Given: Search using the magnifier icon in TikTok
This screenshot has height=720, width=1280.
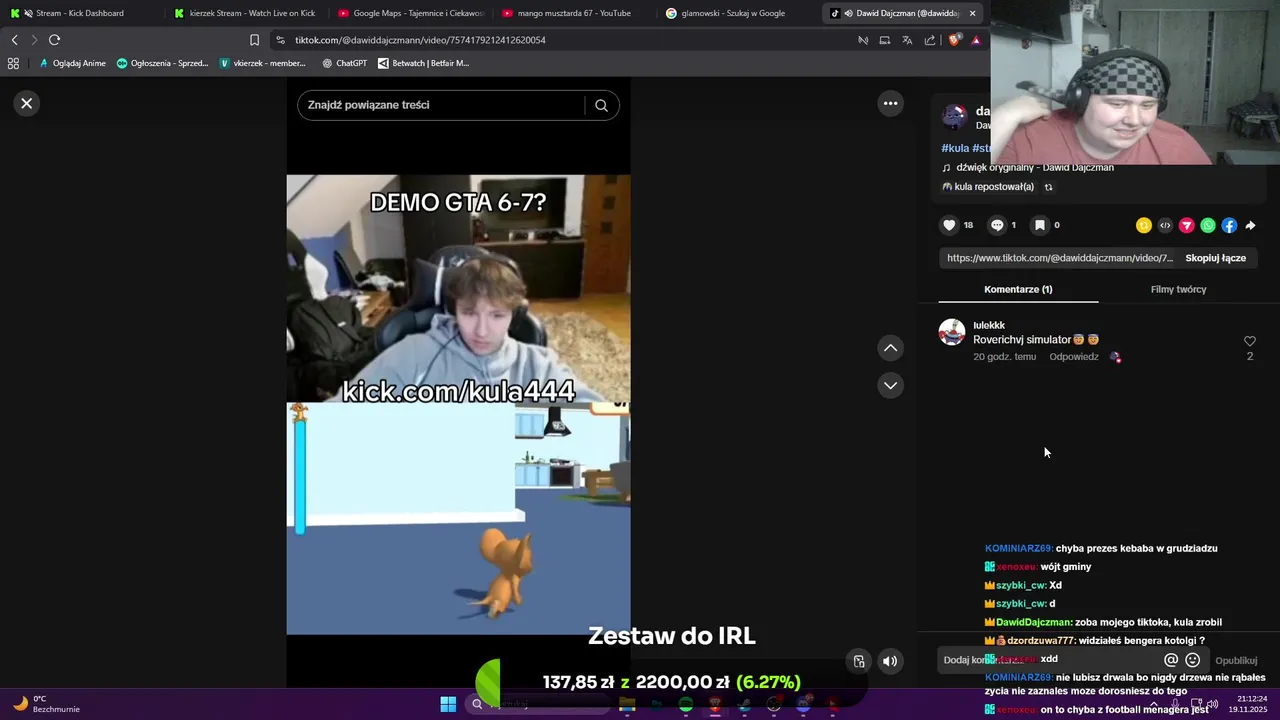Looking at the screenshot, I should pyautogui.click(x=601, y=105).
